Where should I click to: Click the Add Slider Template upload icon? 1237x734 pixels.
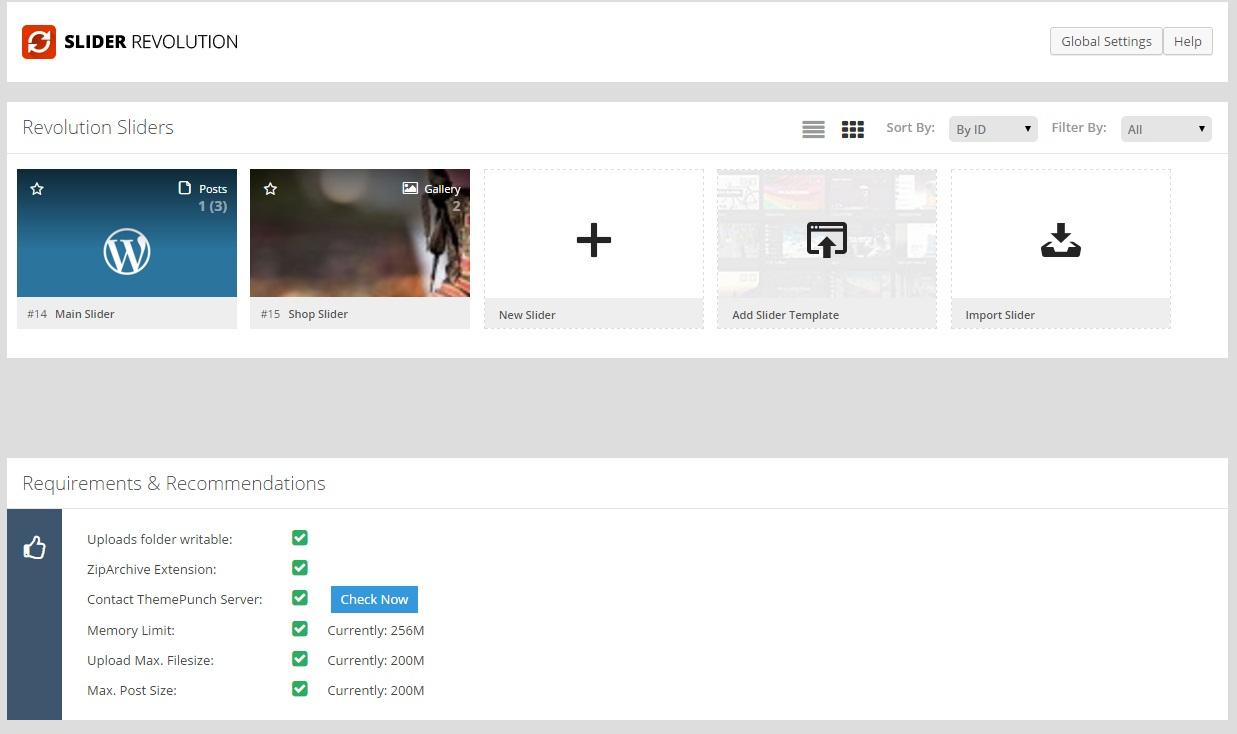[x=827, y=240]
